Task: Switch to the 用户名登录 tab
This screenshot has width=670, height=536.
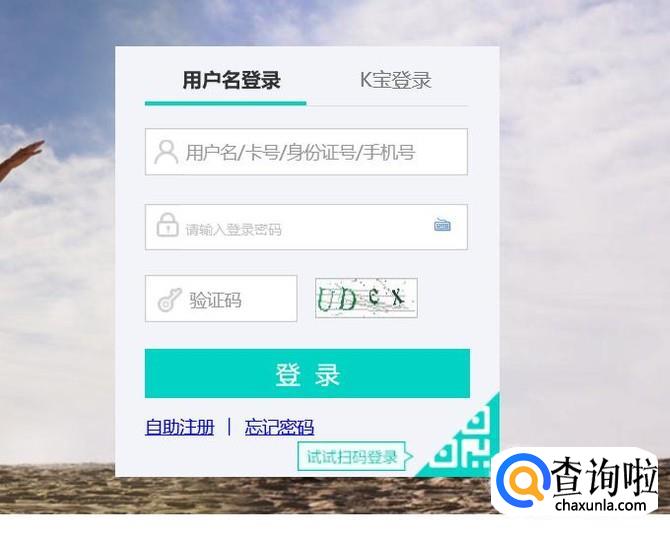Action: pyautogui.click(x=231, y=80)
